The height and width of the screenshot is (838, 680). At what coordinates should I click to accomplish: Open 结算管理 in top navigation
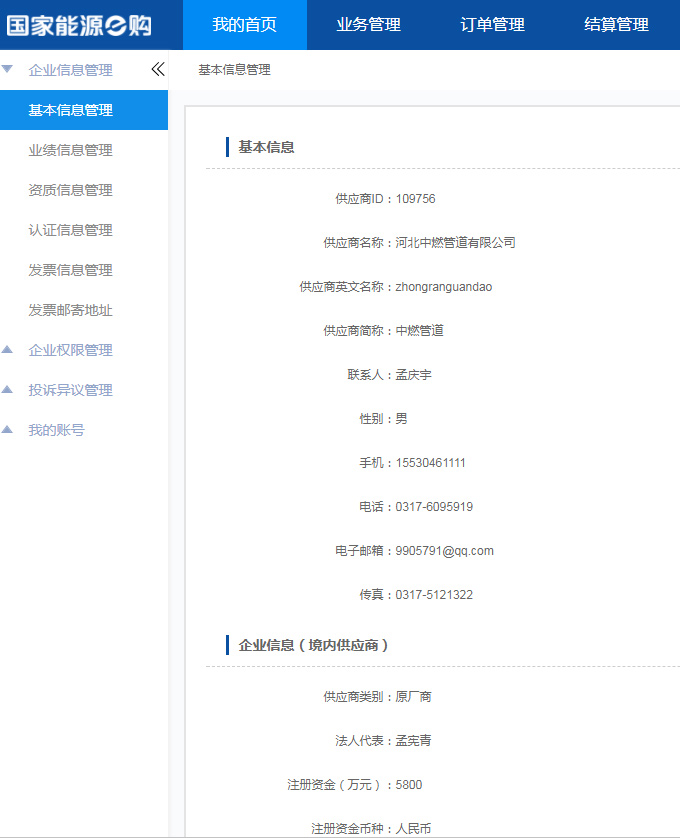tap(616, 25)
